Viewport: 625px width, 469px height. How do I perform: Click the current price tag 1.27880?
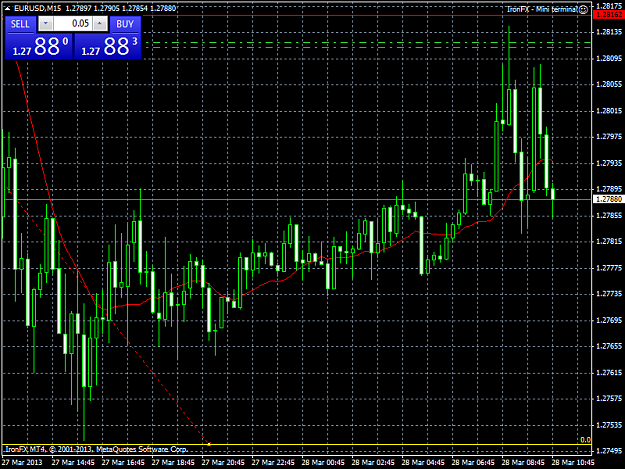pos(609,199)
